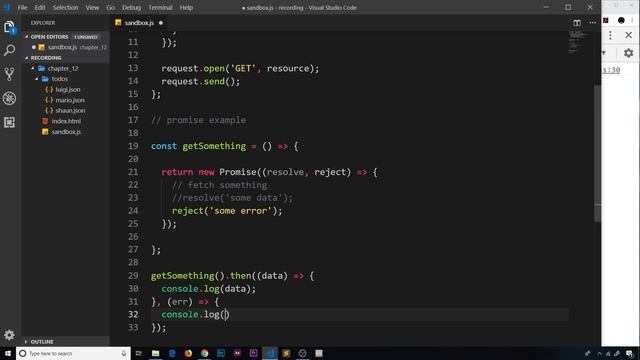Open the Go menu
The width and height of the screenshot is (640, 360).
click(111, 7)
